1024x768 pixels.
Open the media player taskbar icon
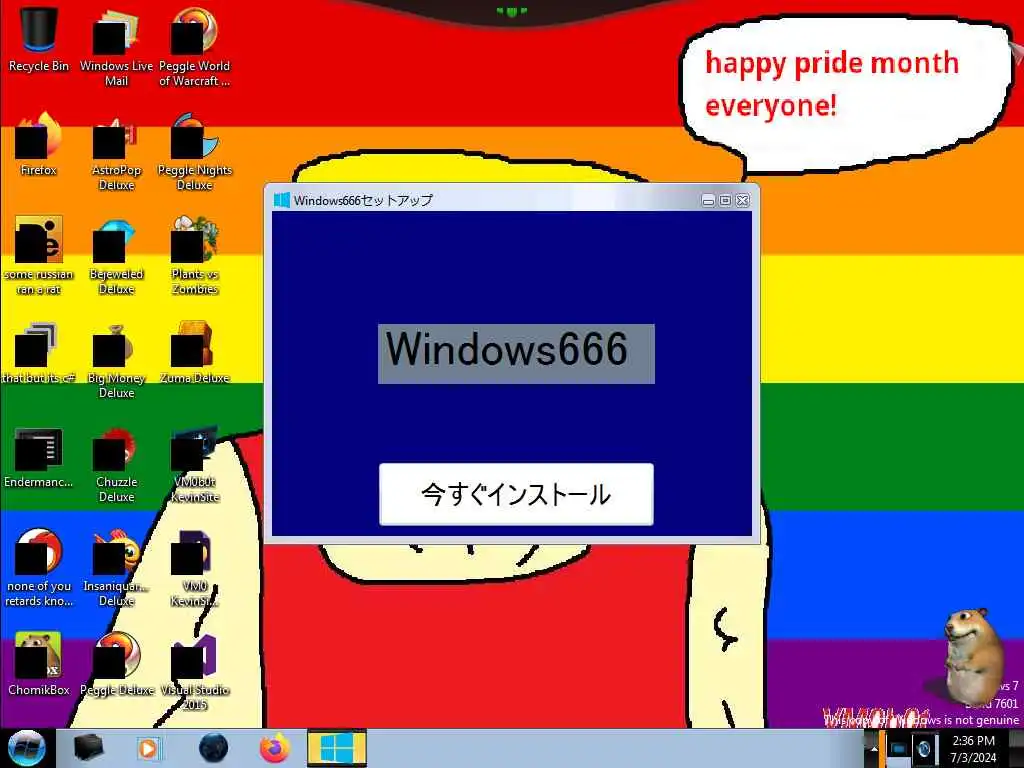pyautogui.click(x=148, y=748)
